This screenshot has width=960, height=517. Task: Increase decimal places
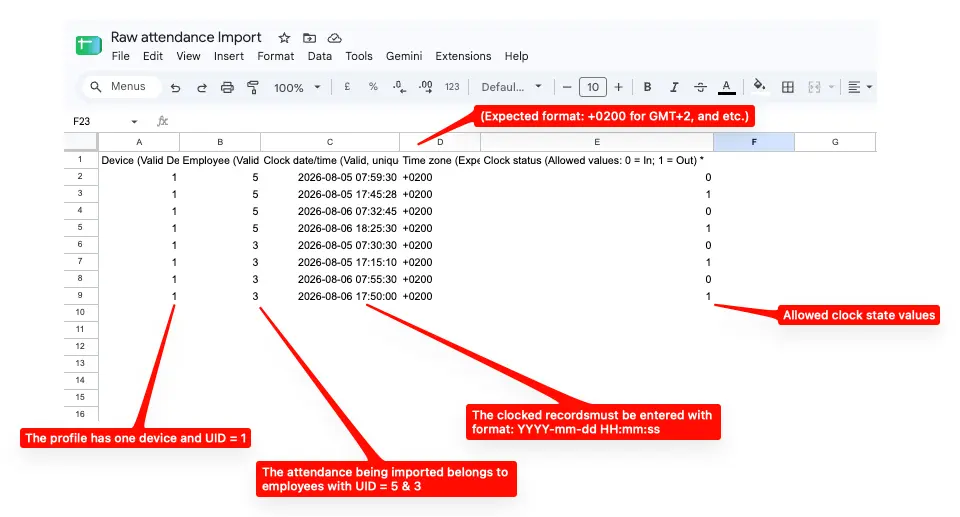[426, 87]
